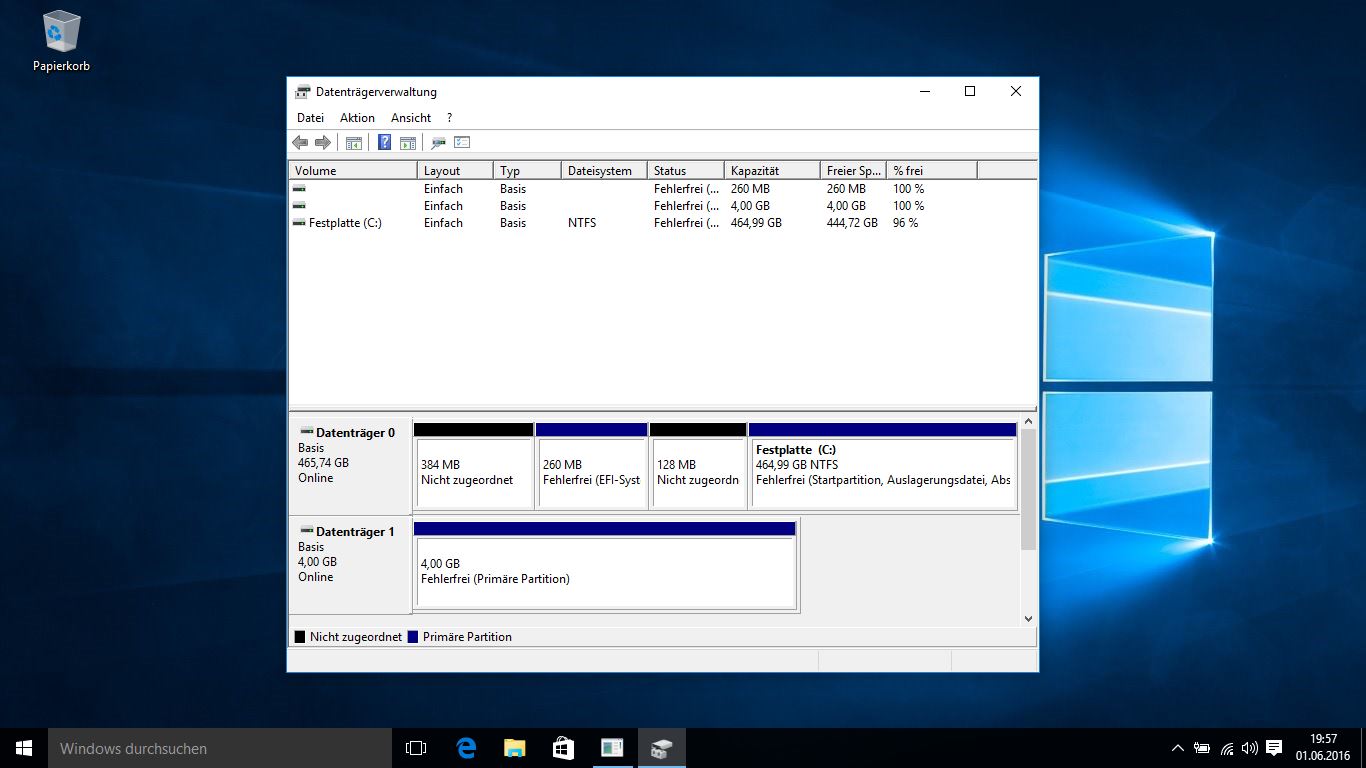Open the Ansicht menu
The width and height of the screenshot is (1366, 768).
coord(411,118)
